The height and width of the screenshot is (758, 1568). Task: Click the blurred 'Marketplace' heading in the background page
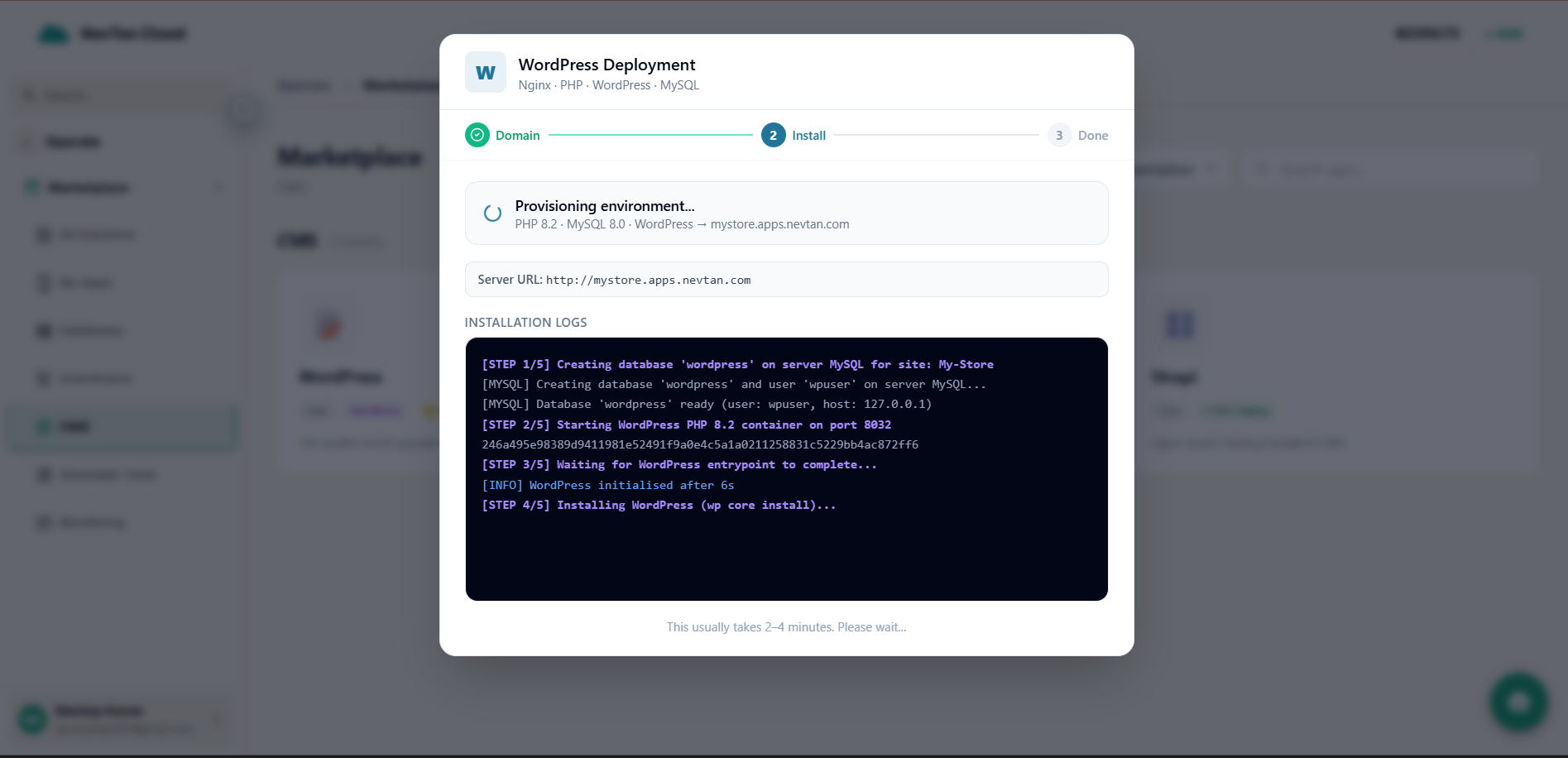coord(350,156)
